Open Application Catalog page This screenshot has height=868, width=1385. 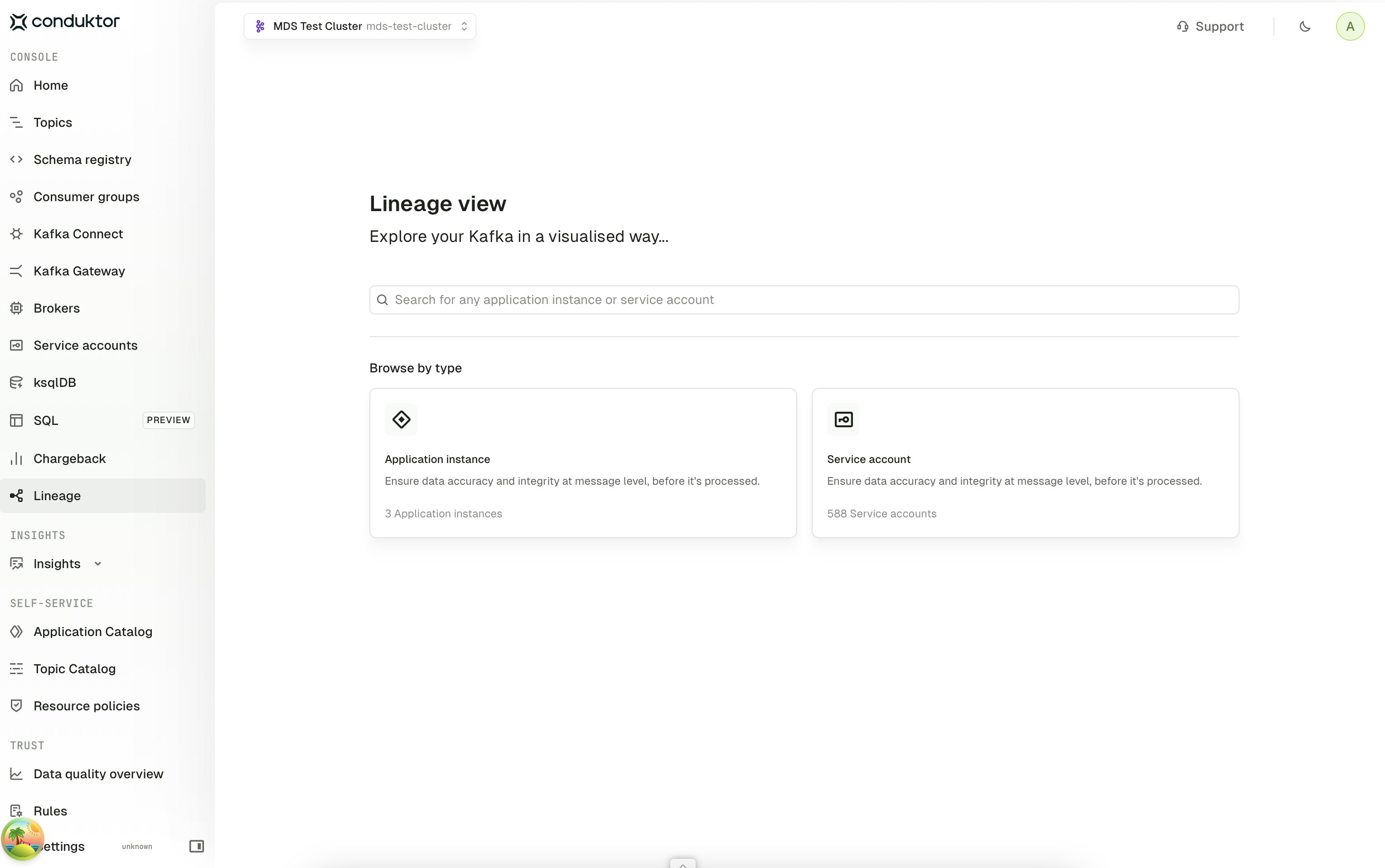click(x=103, y=632)
